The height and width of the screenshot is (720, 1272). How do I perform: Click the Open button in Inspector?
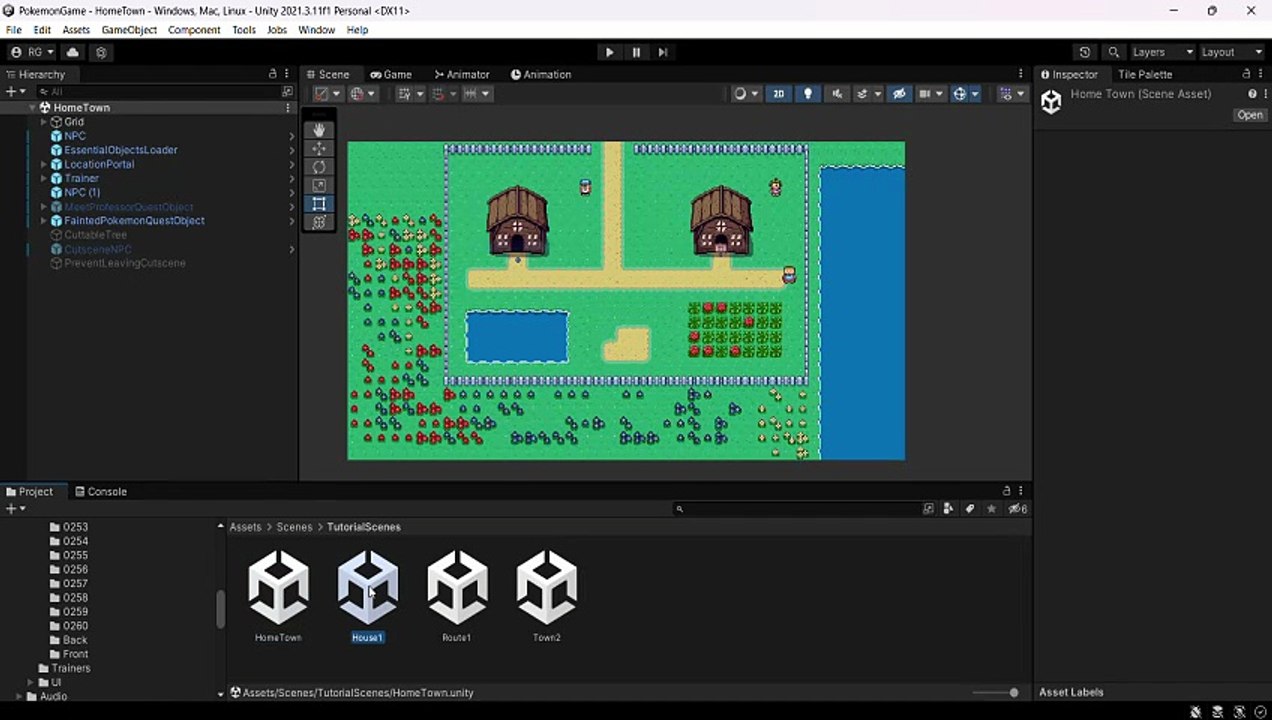point(1250,115)
